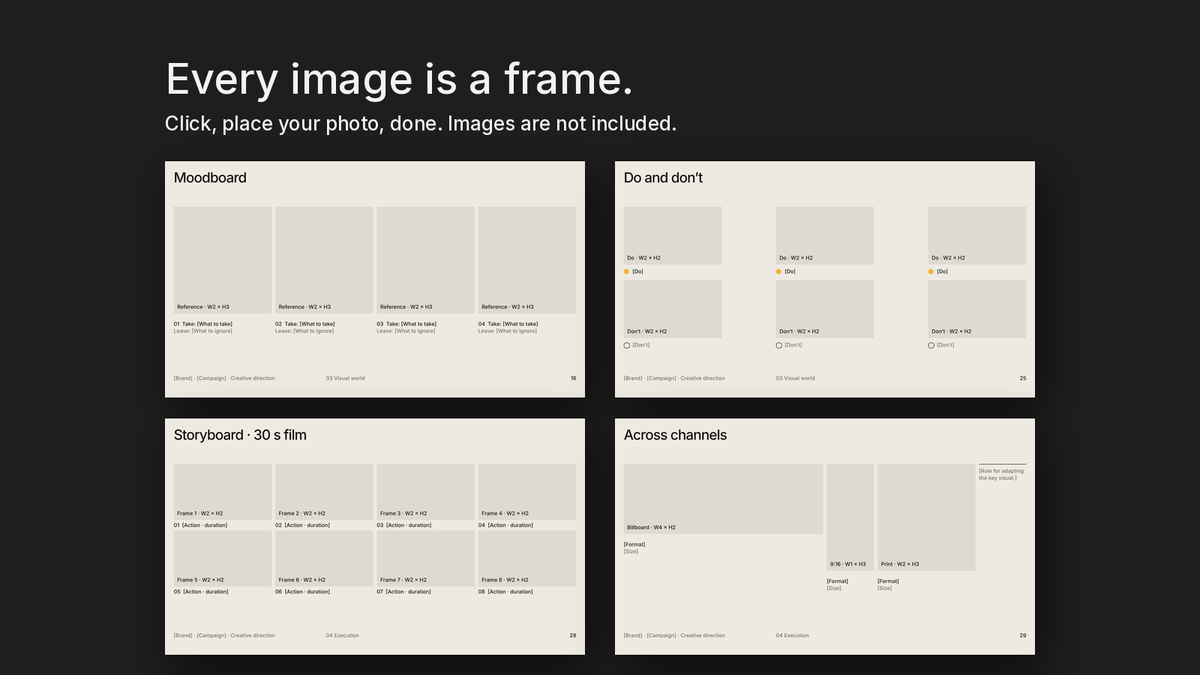
Task: Select the 'Across channels' slide title
Action: coord(675,435)
